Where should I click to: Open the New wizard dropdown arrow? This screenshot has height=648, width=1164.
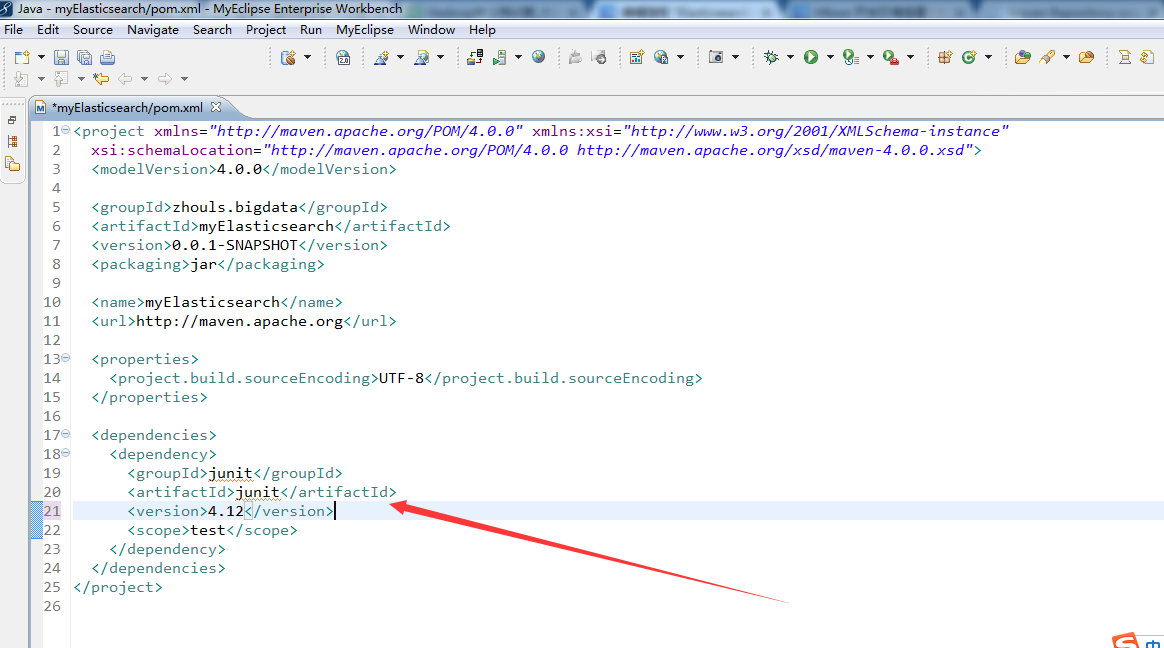click(x=41, y=57)
